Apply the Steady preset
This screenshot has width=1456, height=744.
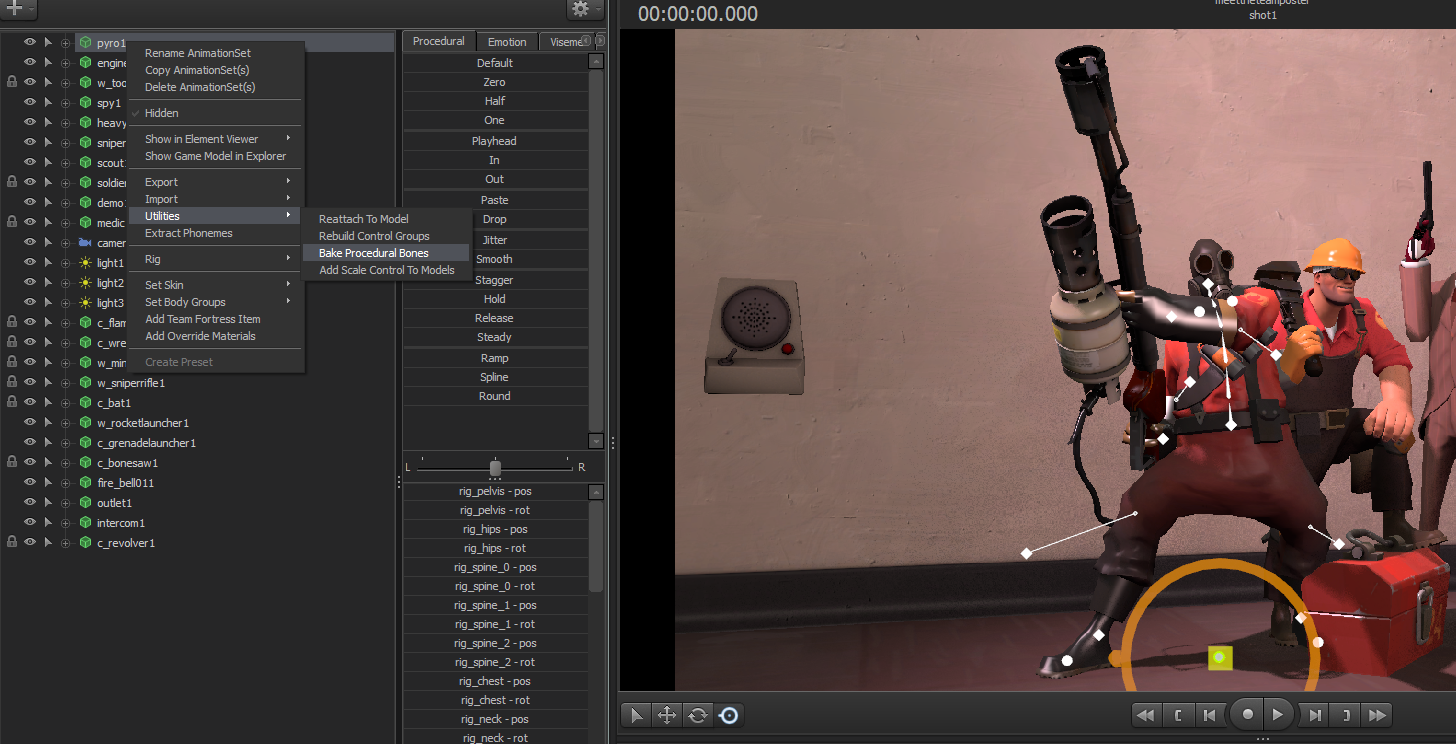point(495,337)
